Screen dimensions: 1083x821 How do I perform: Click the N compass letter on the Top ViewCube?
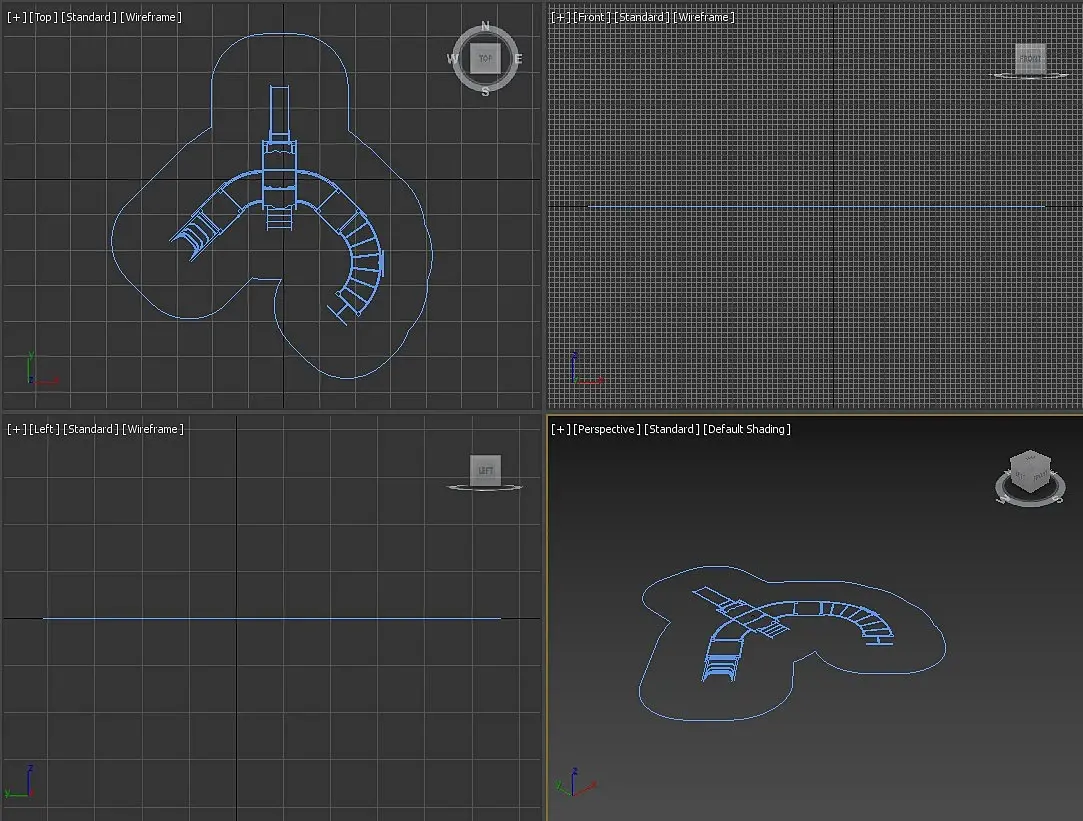click(x=485, y=26)
